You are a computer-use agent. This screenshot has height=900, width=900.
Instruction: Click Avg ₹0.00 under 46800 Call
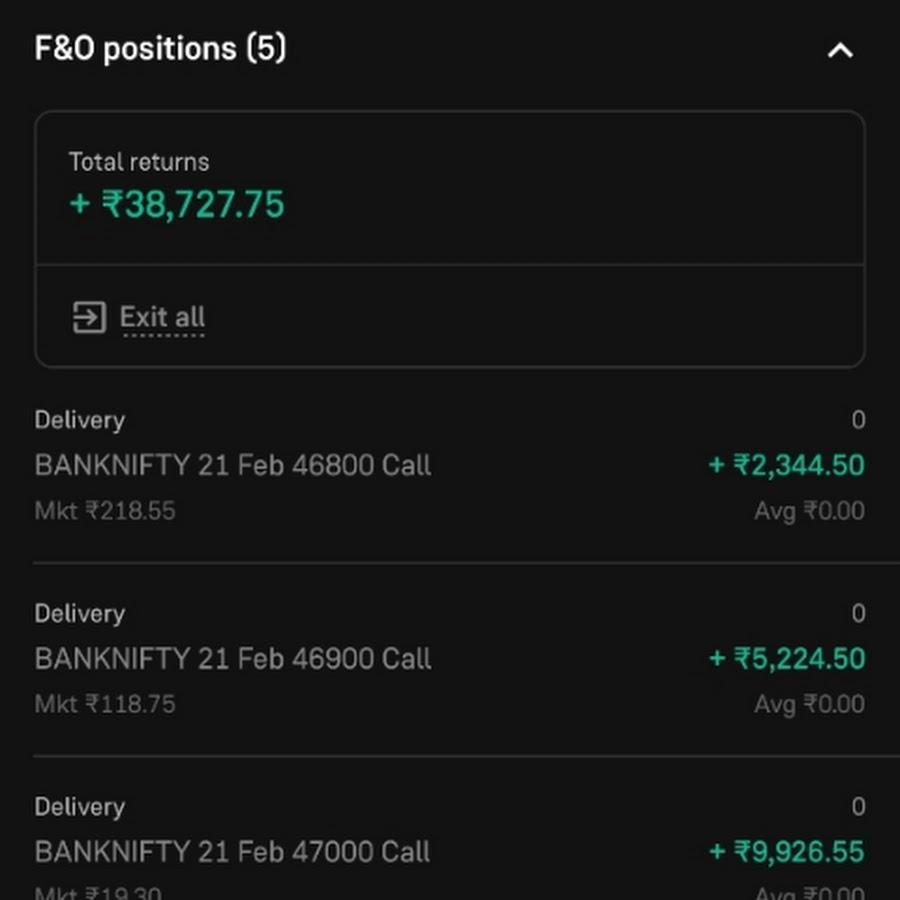point(809,511)
